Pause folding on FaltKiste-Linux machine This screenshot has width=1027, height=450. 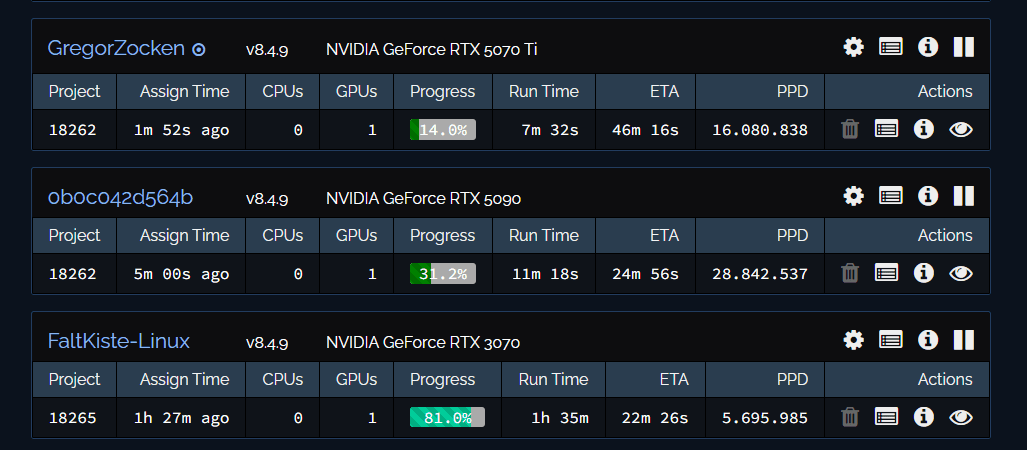963,340
